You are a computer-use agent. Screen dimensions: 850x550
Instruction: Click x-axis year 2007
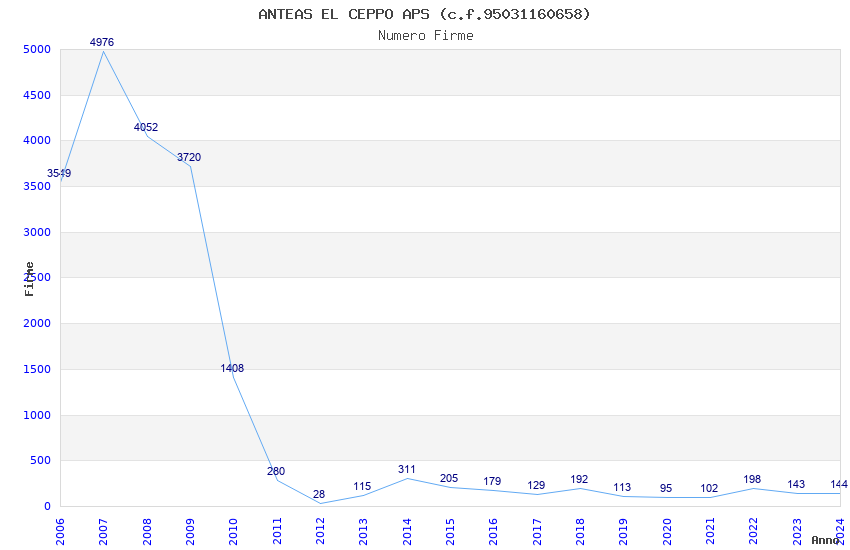click(x=104, y=532)
